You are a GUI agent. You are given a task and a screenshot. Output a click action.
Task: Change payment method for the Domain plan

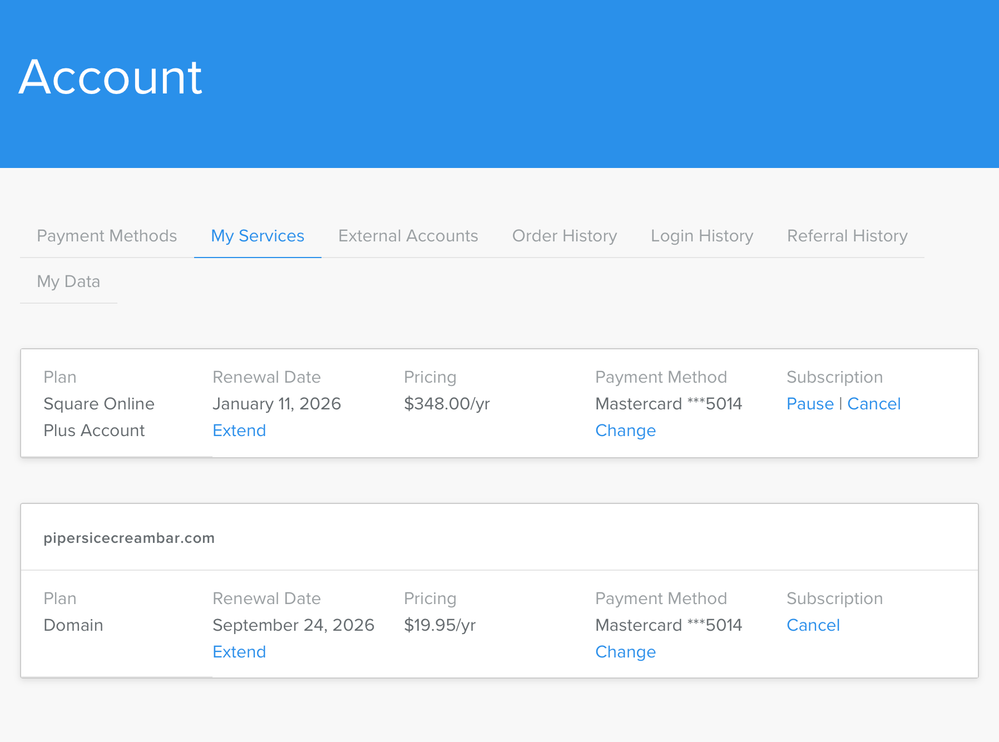[625, 651]
